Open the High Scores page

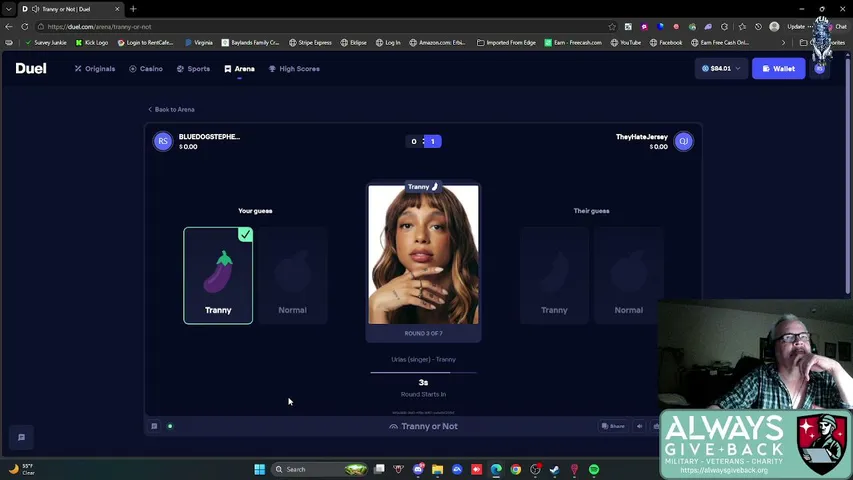[x=294, y=69]
